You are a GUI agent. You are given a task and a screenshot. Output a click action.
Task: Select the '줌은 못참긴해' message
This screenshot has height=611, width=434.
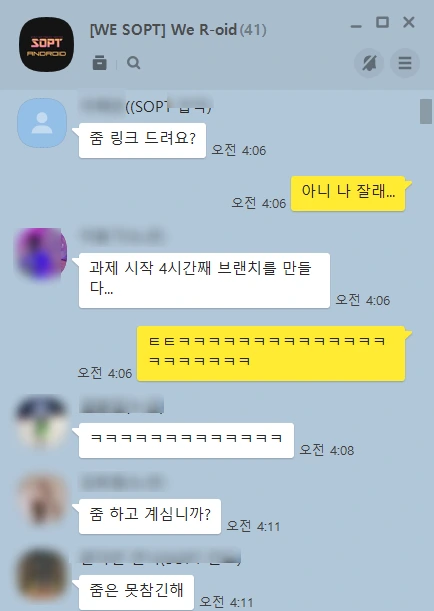pos(136,592)
